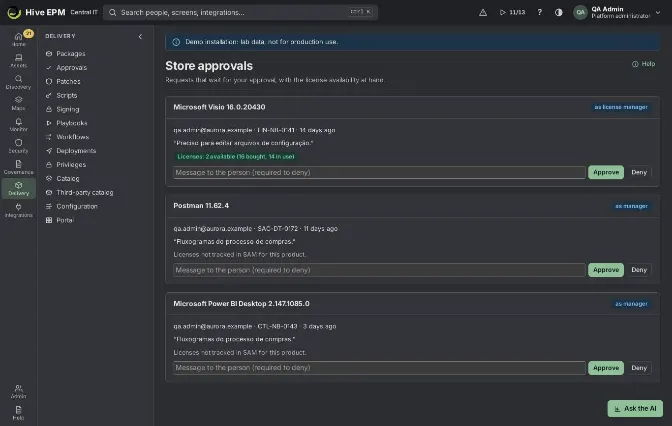This screenshot has width=672, height=426.
Task: Open the Discovery section icon
Action: point(18,82)
